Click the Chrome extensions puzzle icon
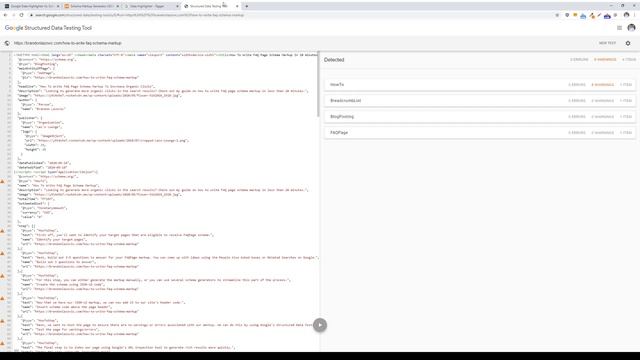Screen dimensions: 640x360 (x=616, y=15)
